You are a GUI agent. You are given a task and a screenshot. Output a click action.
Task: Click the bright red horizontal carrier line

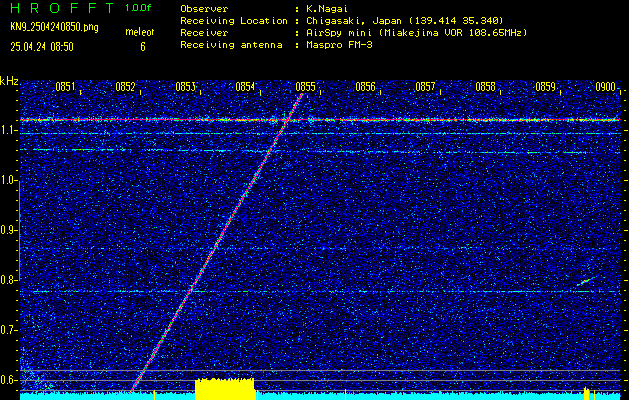(320, 120)
